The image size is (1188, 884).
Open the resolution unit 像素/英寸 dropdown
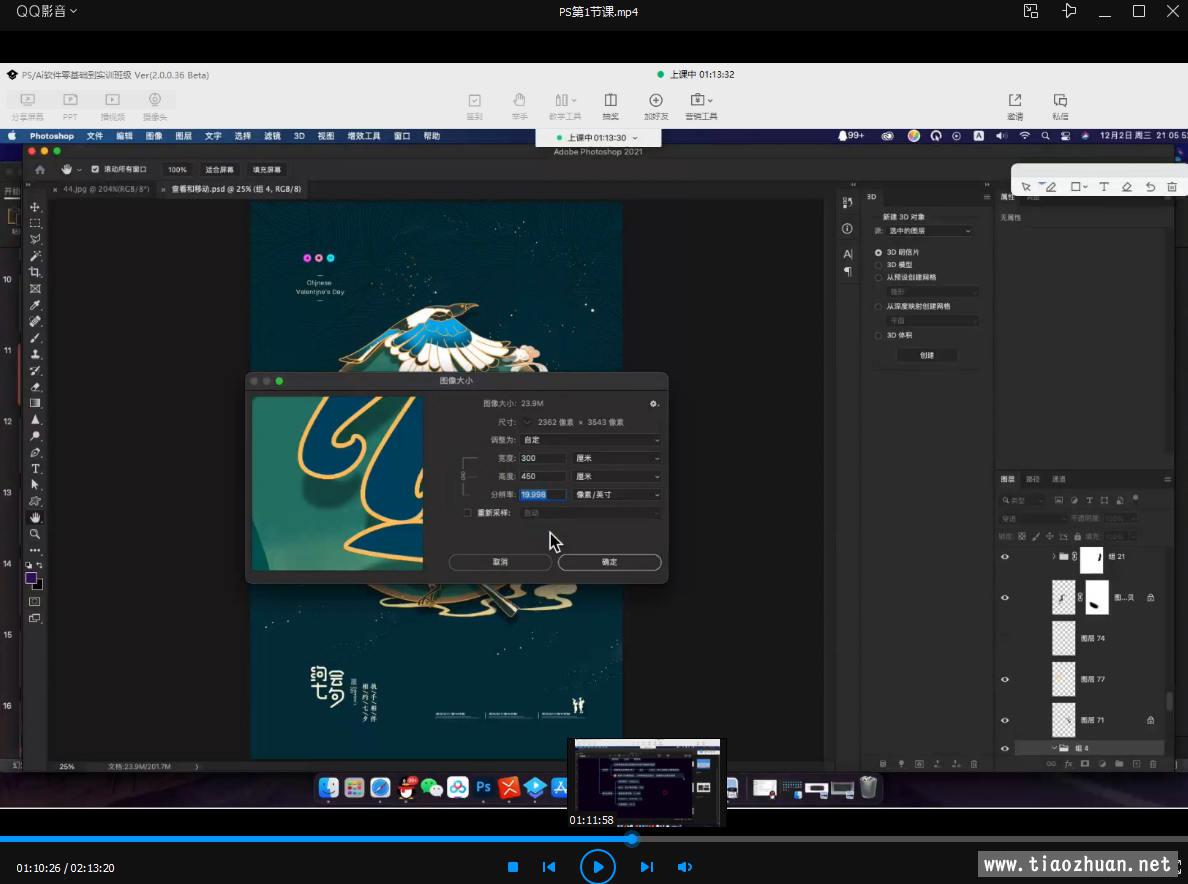click(617, 495)
